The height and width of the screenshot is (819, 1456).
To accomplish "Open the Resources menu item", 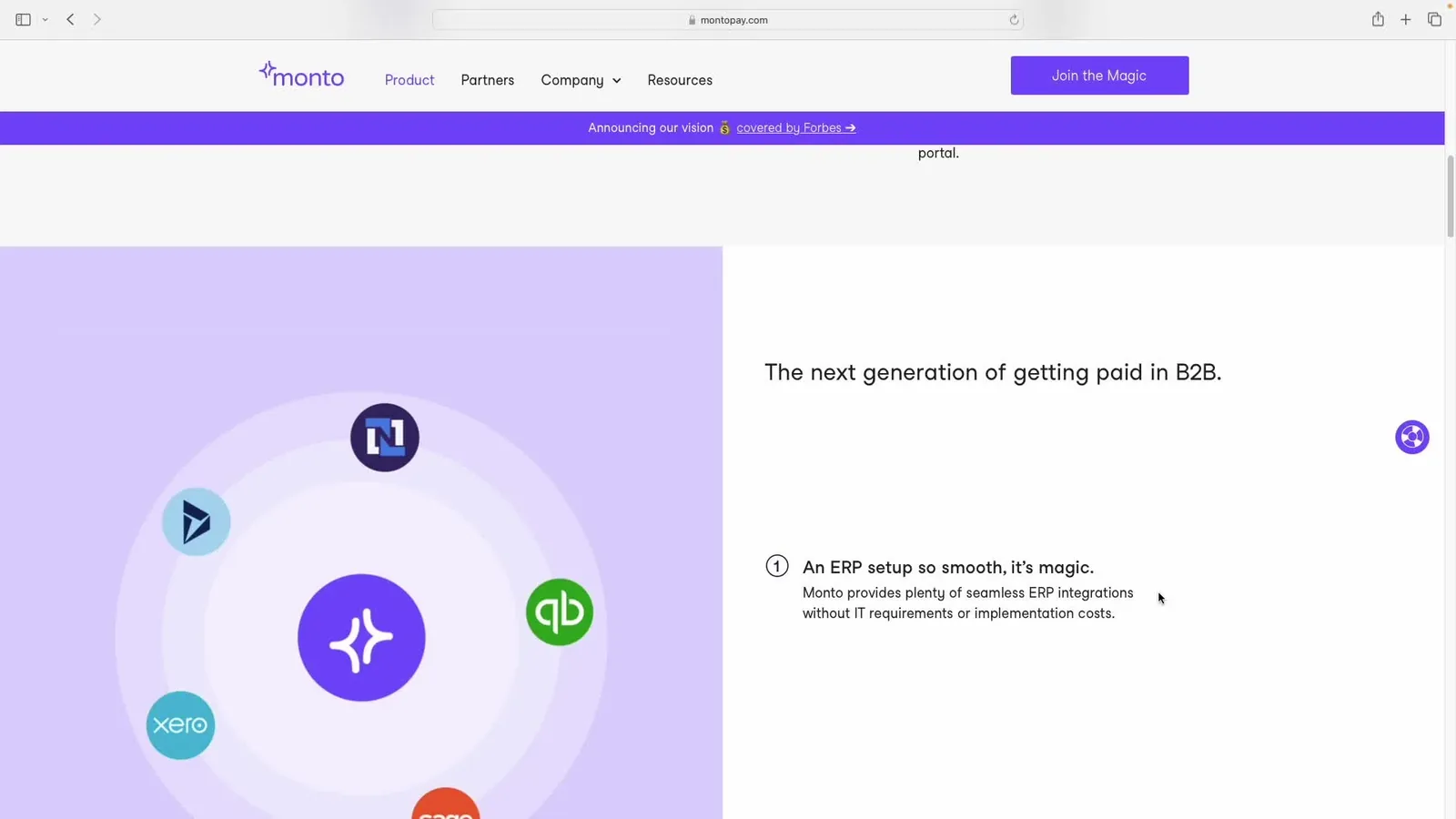I will coord(680,80).
